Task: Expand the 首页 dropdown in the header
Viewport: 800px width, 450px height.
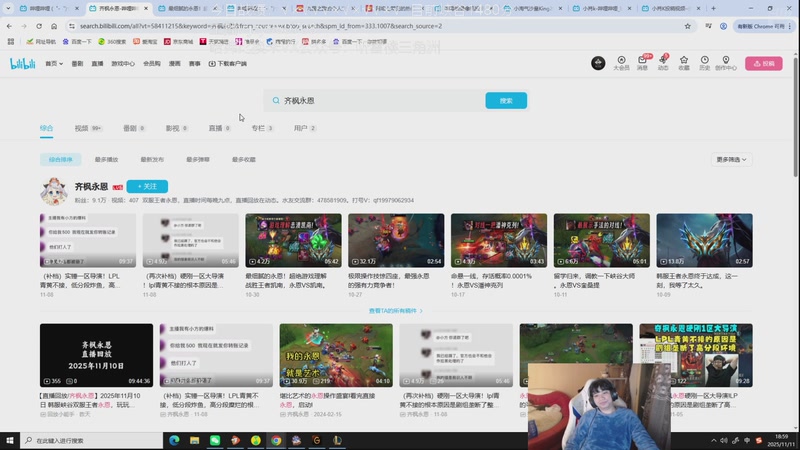Action: click(x=54, y=64)
